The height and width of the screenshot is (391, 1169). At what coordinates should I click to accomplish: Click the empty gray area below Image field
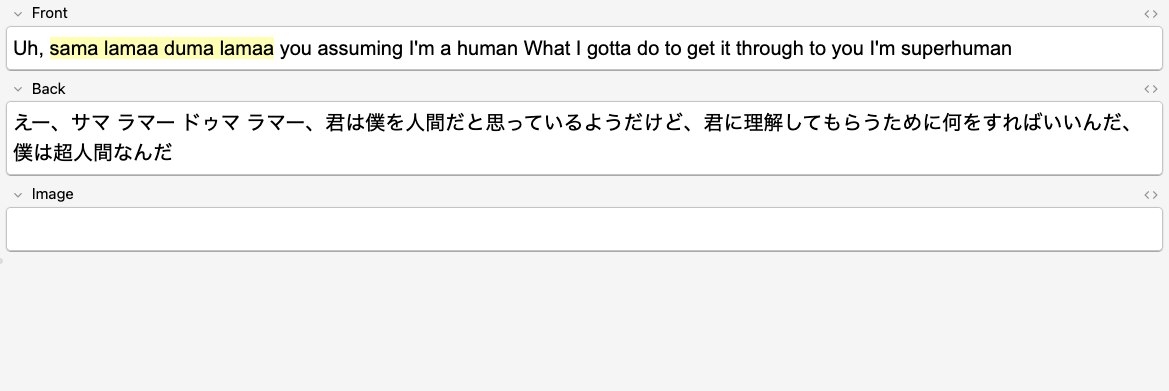point(584,321)
